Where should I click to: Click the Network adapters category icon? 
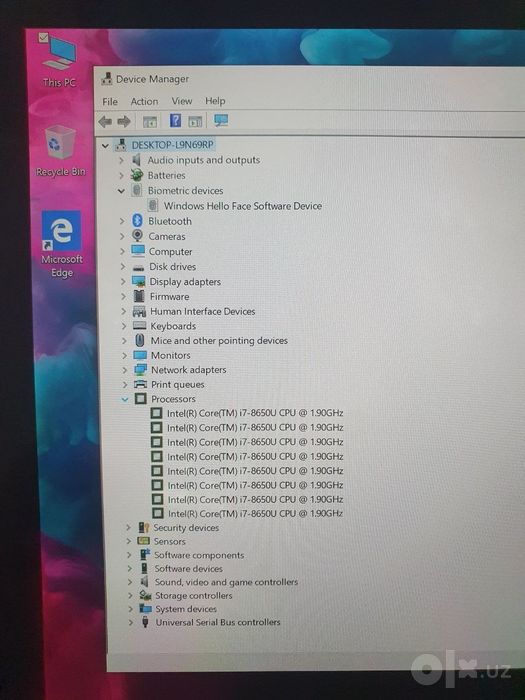point(141,370)
